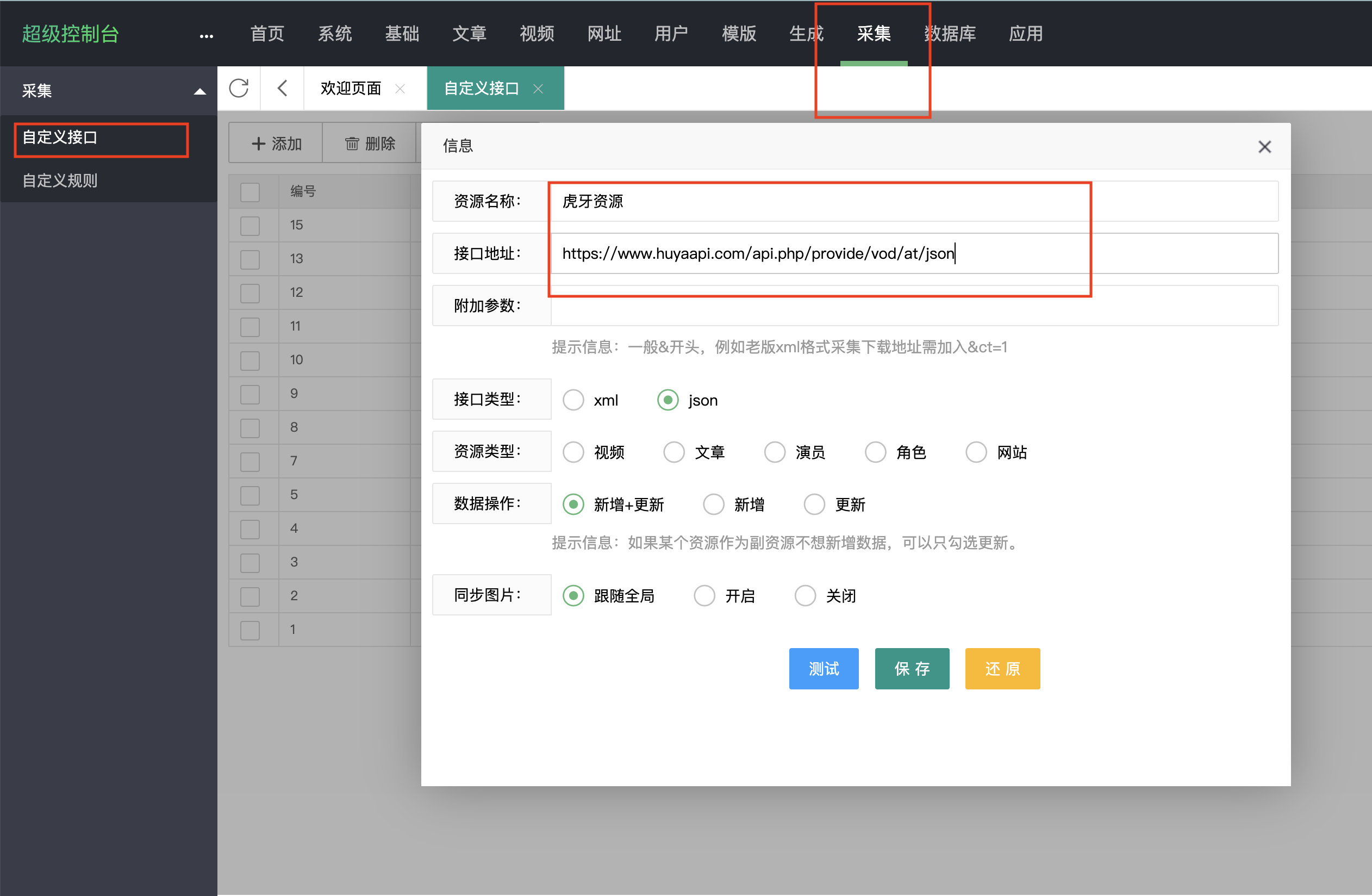Click the plus 添加 toolbar button
Image resolution: width=1372 pixels, height=896 pixels.
coord(277,144)
